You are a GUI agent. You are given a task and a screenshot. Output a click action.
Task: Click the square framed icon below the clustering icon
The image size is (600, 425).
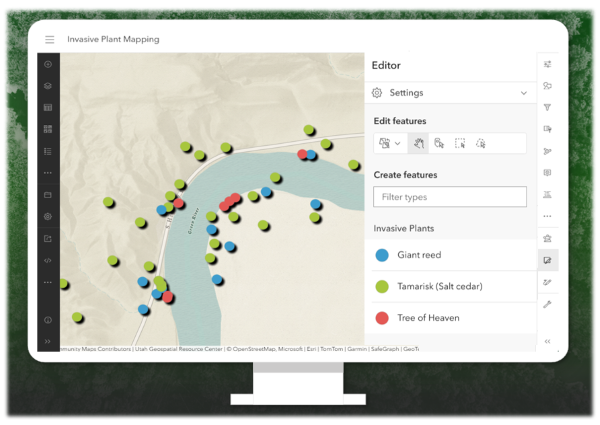548,173
